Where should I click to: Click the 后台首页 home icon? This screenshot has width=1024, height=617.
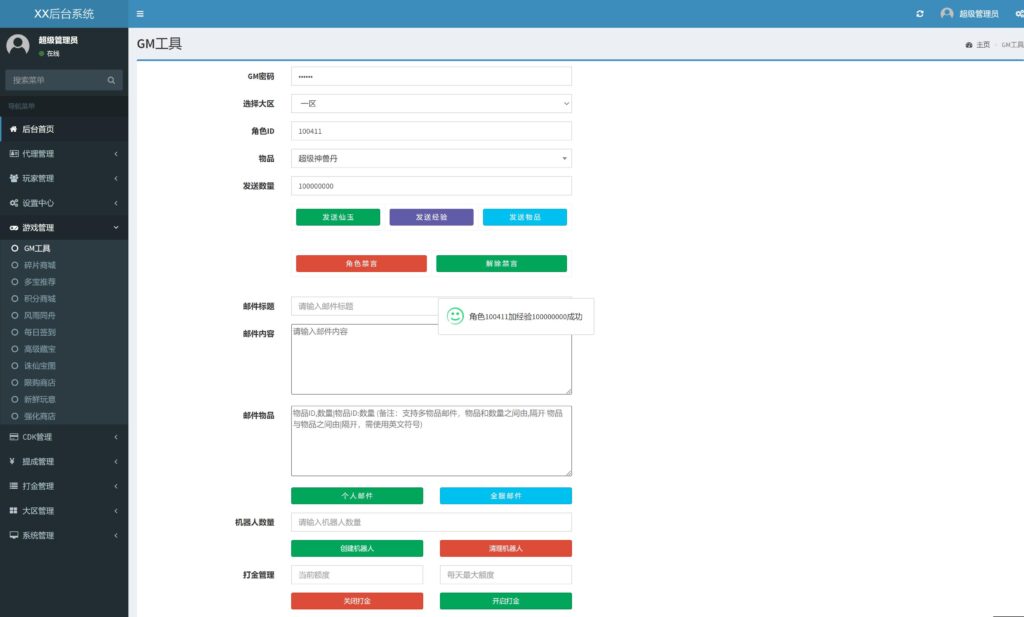pyautogui.click(x=14, y=129)
